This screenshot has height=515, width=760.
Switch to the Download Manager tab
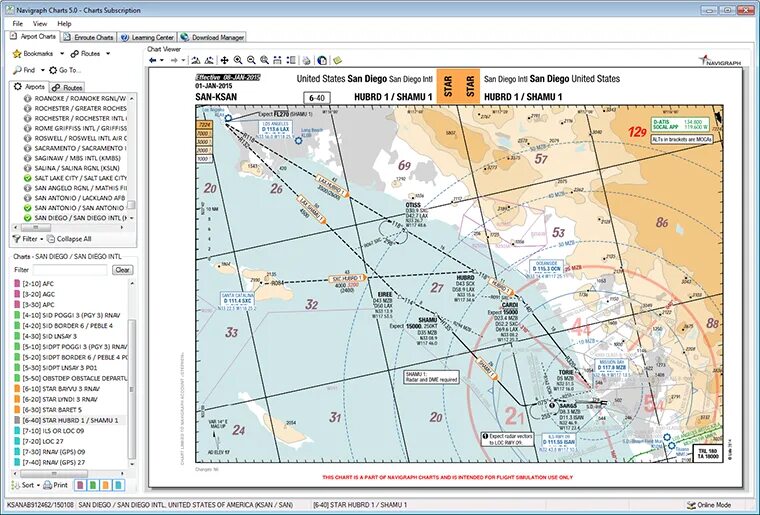(212, 37)
